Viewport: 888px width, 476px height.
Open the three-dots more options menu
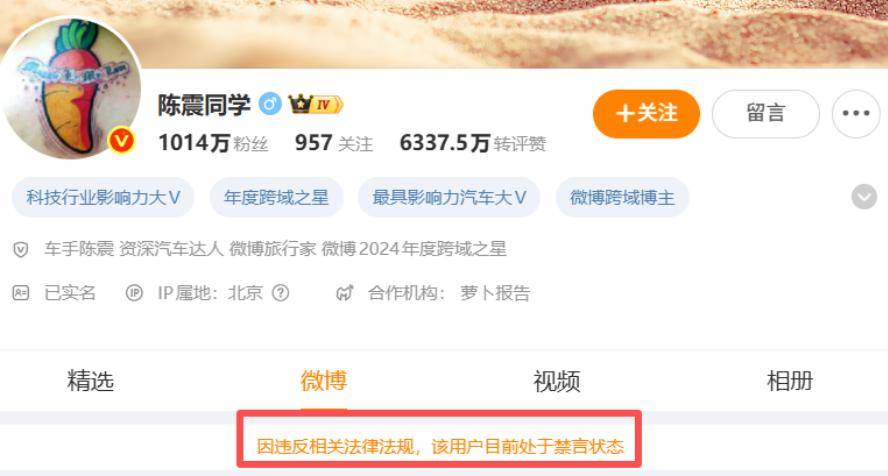(x=856, y=113)
